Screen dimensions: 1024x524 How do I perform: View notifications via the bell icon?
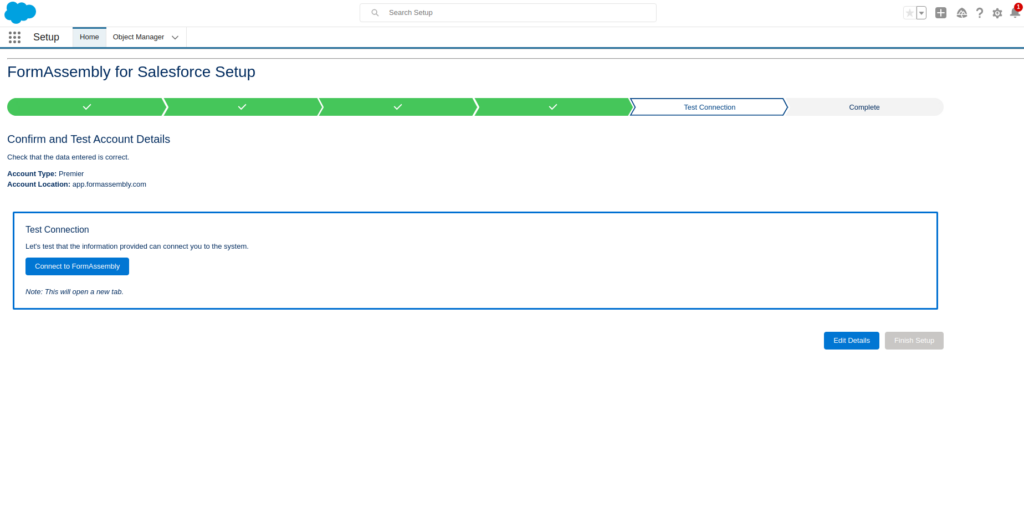pyautogui.click(x=1014, y=13)
